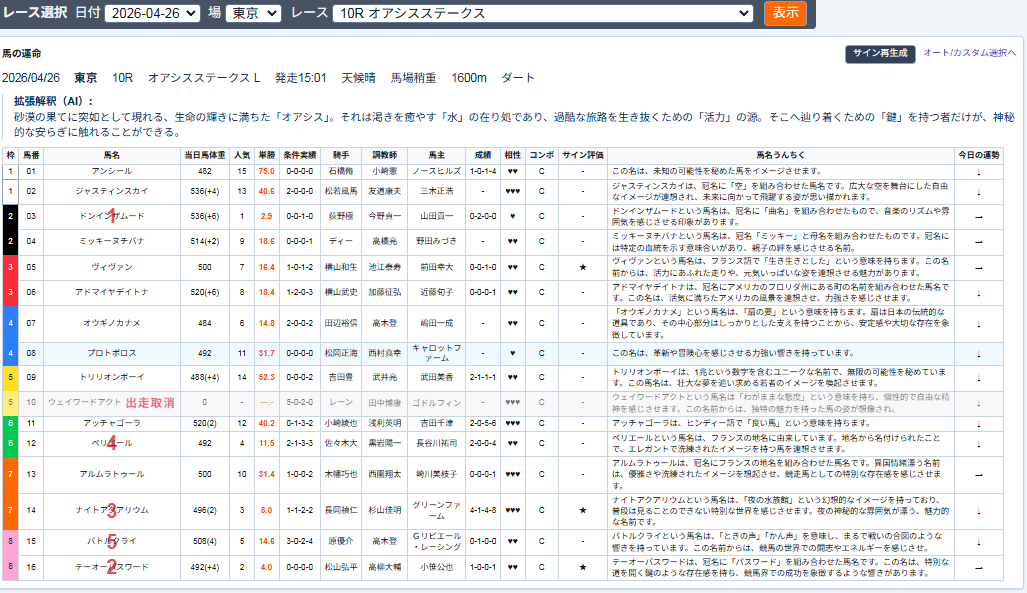The image size is (1027, 593).
Task: Select horse name プロトポロス
Action: coord(112,353)
